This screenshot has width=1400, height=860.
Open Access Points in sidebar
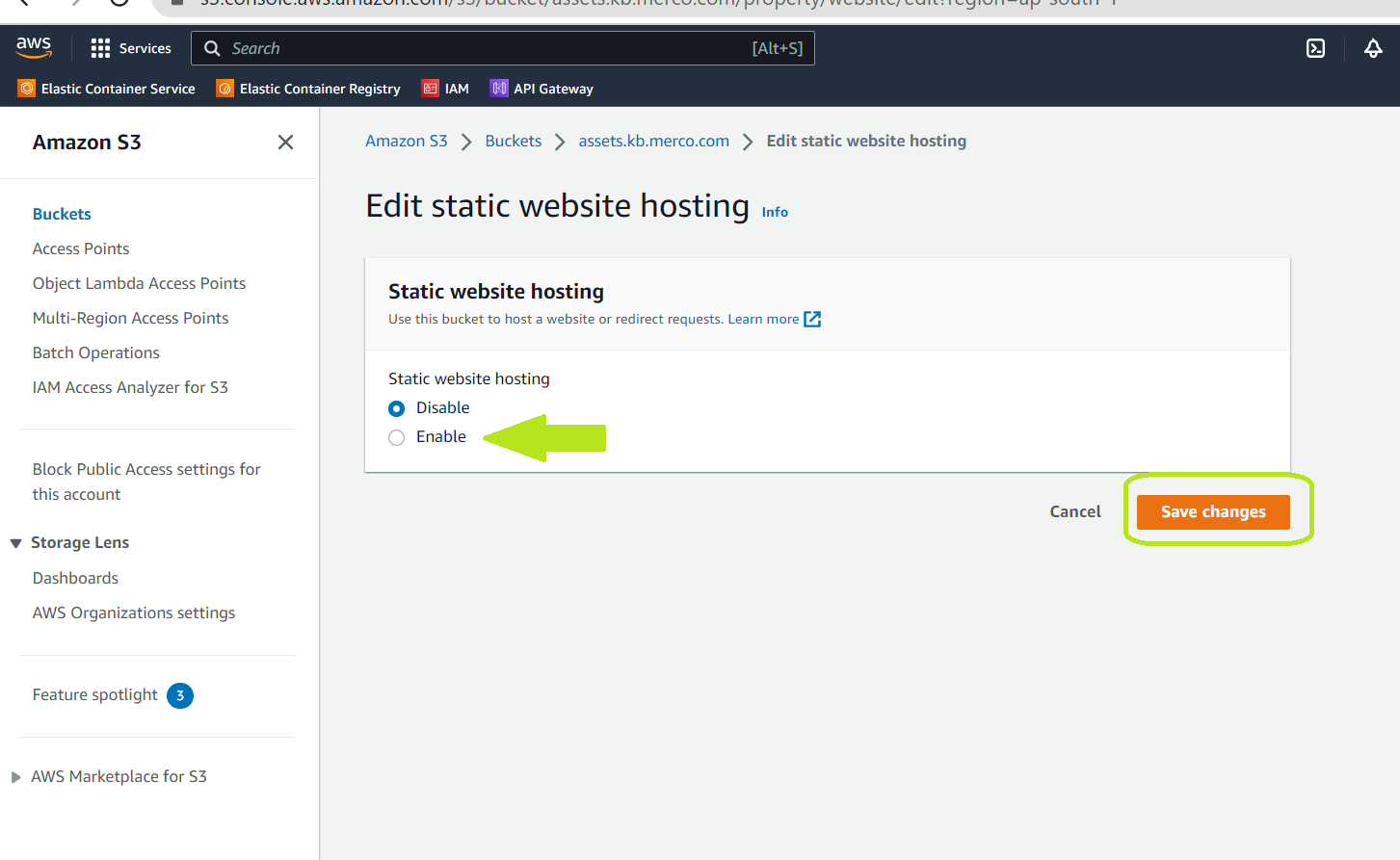point(81,248)
